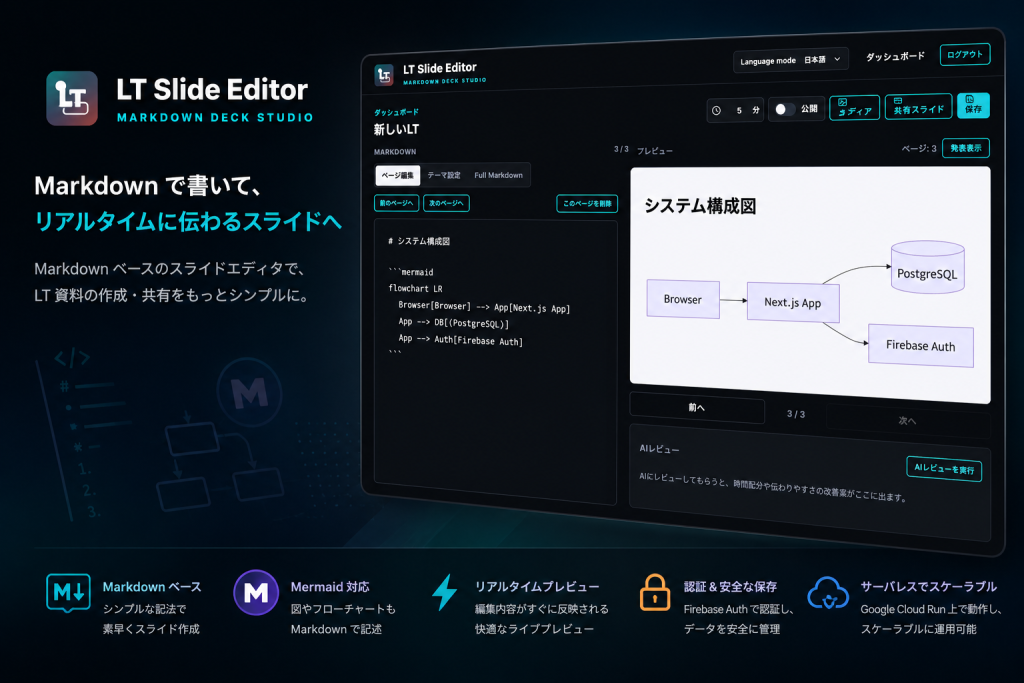Screen dimensions: 1024x683
Task: Switch to the Full Markdown tab
Action: pyautogui.click(x=498, y=175)
